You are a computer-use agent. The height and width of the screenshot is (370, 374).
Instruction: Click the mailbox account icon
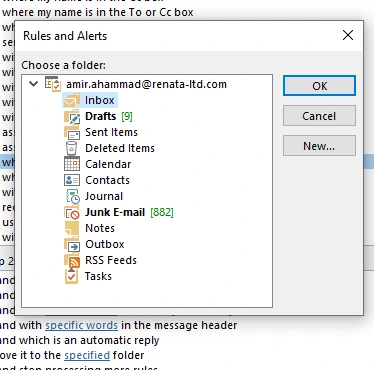53,84
